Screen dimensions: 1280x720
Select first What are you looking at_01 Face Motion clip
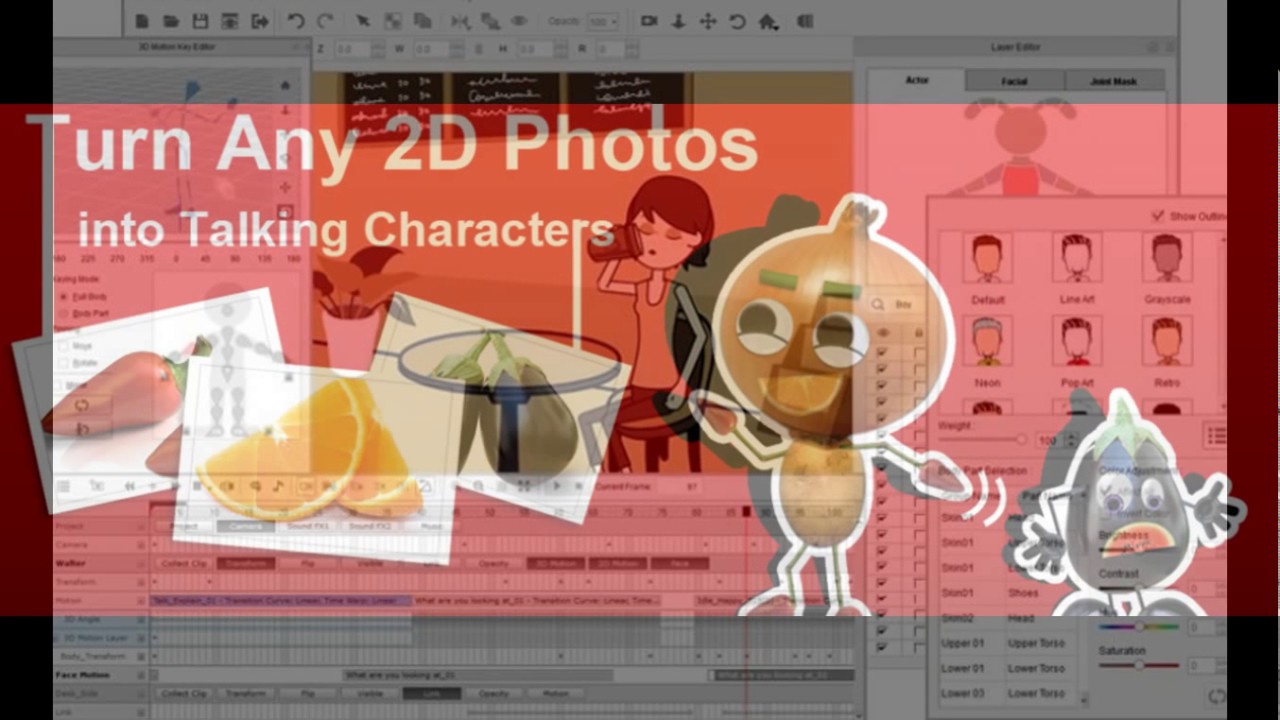[478, 675]
